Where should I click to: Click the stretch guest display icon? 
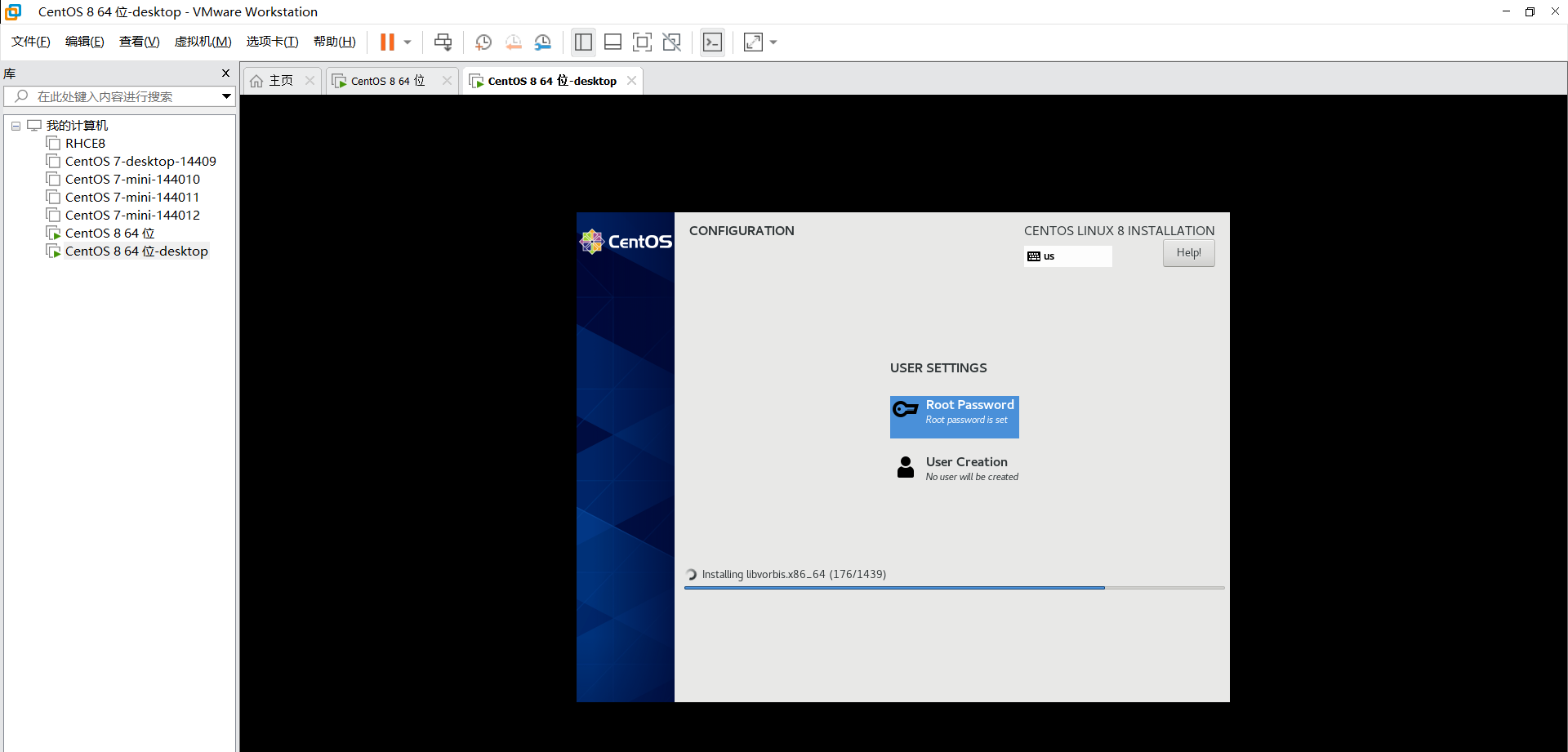(753, 42)
